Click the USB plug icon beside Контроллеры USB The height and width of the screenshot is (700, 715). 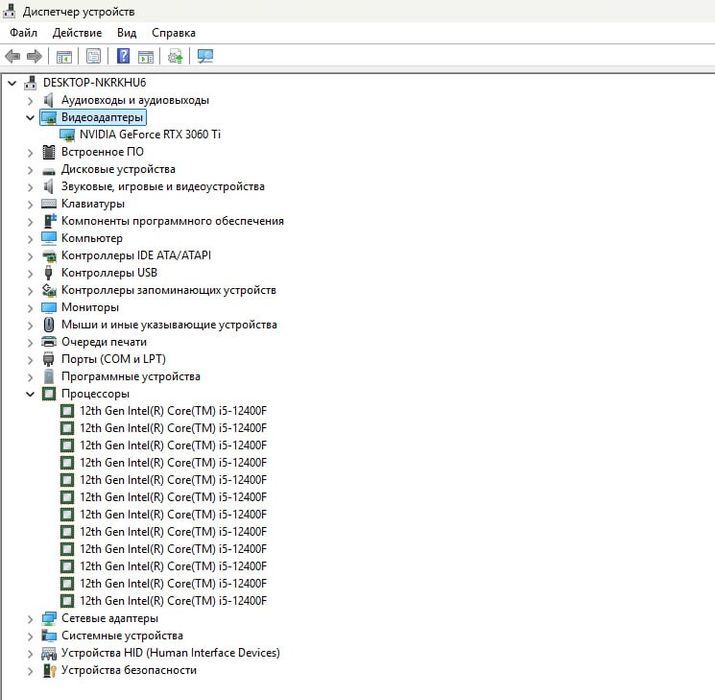[48, 273]
